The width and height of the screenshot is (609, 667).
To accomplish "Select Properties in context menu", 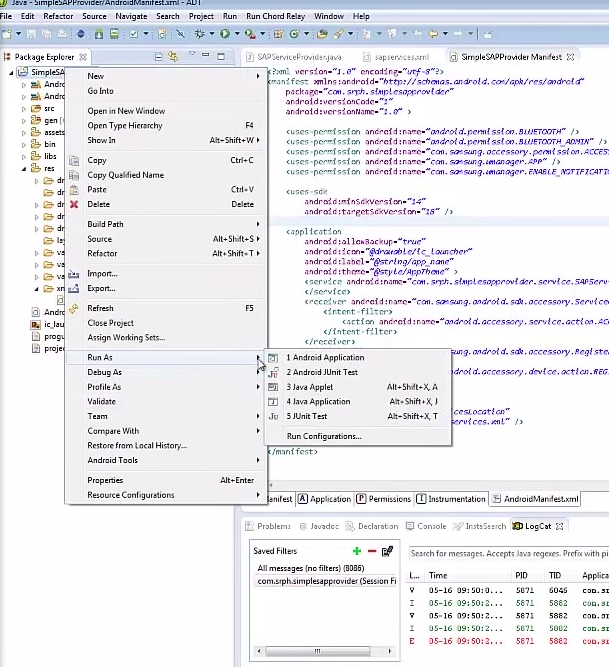I will click(x=166, y=480).
